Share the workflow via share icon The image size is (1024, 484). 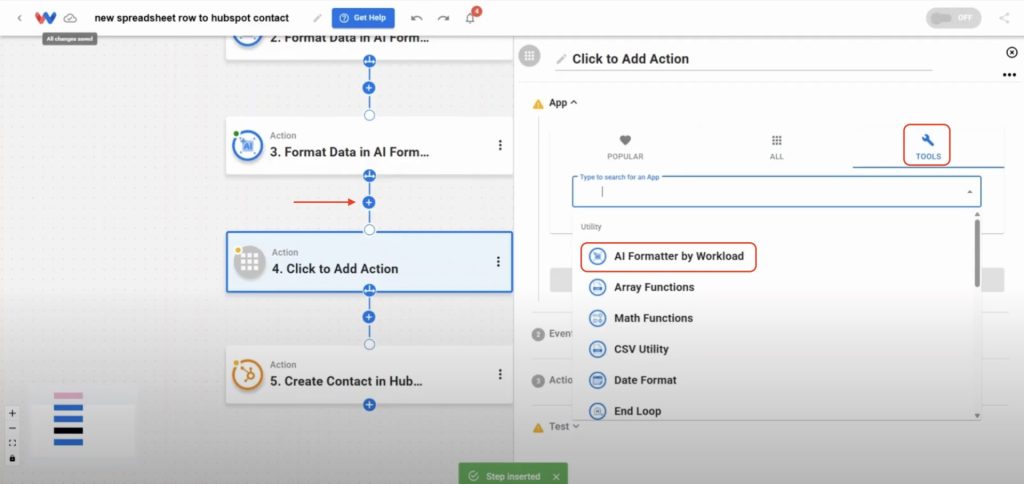pos(1004,18)
